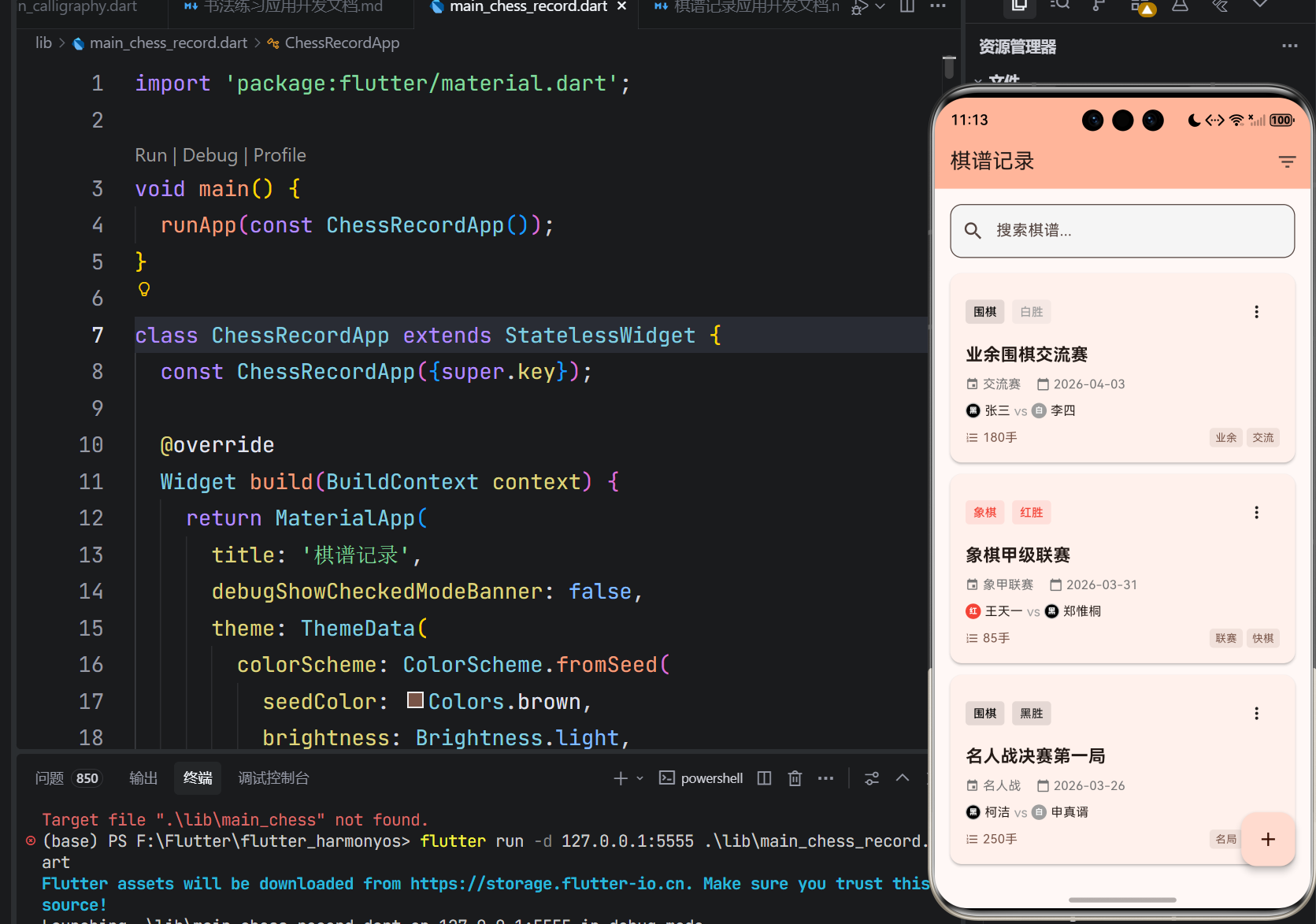
Task: Open the 名人战决赛第一局 record card
Action: coord(1122,770)
